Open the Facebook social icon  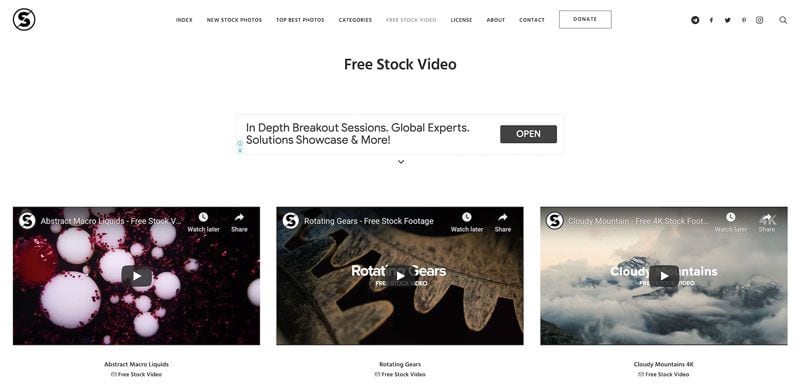point(711,20)
